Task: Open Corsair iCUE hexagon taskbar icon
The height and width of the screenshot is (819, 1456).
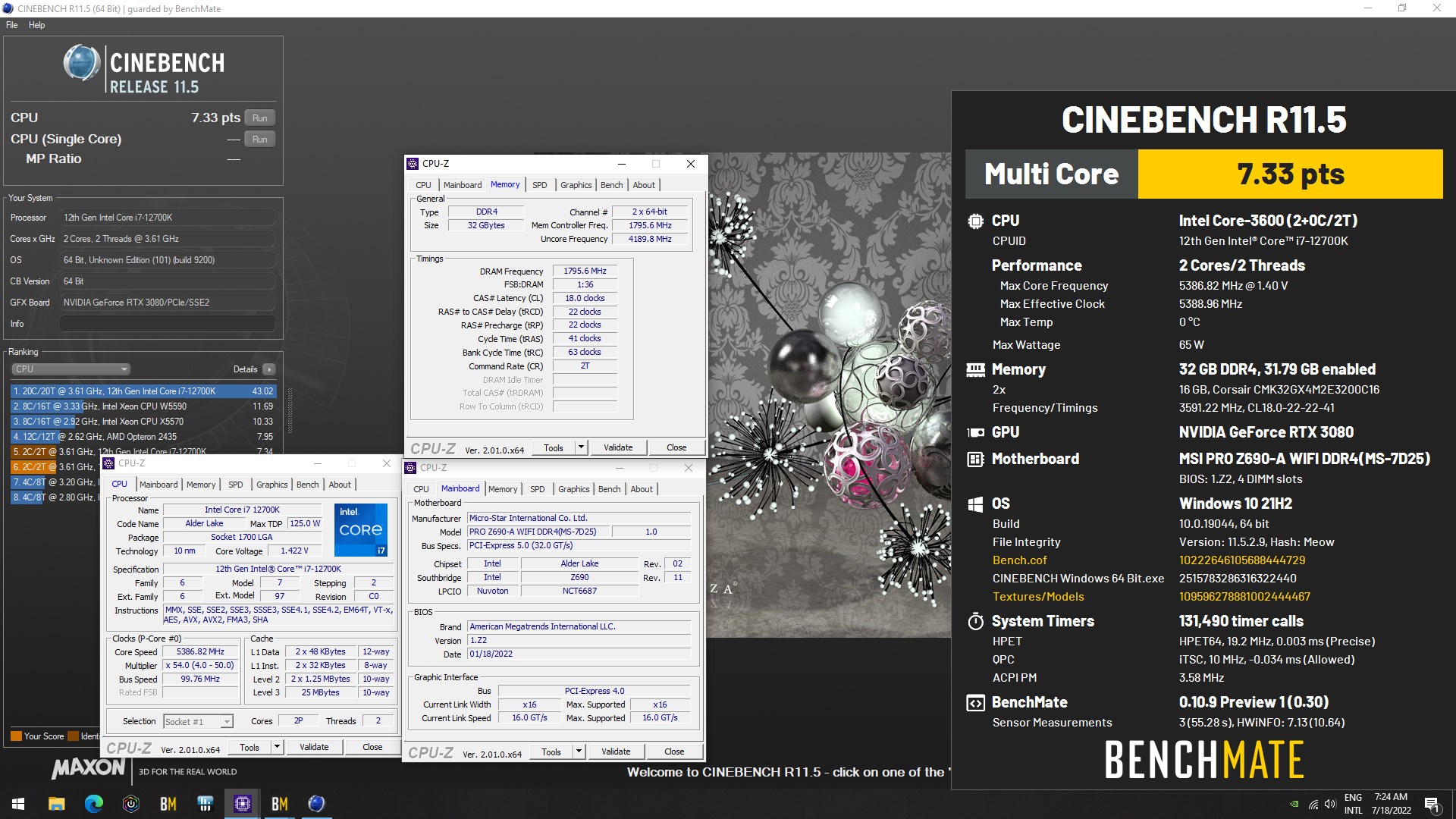Action: (130, 804)
